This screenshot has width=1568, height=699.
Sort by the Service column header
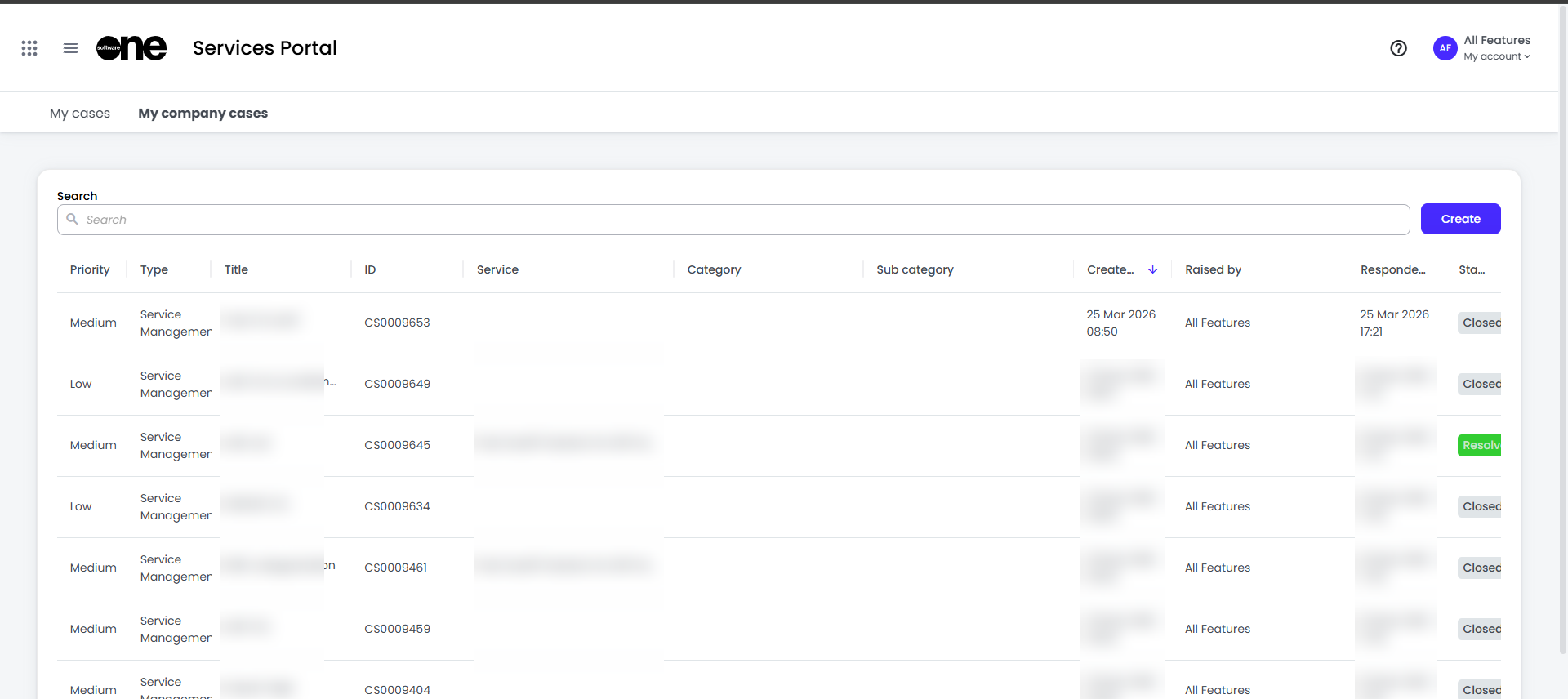(x=497, y=269)
